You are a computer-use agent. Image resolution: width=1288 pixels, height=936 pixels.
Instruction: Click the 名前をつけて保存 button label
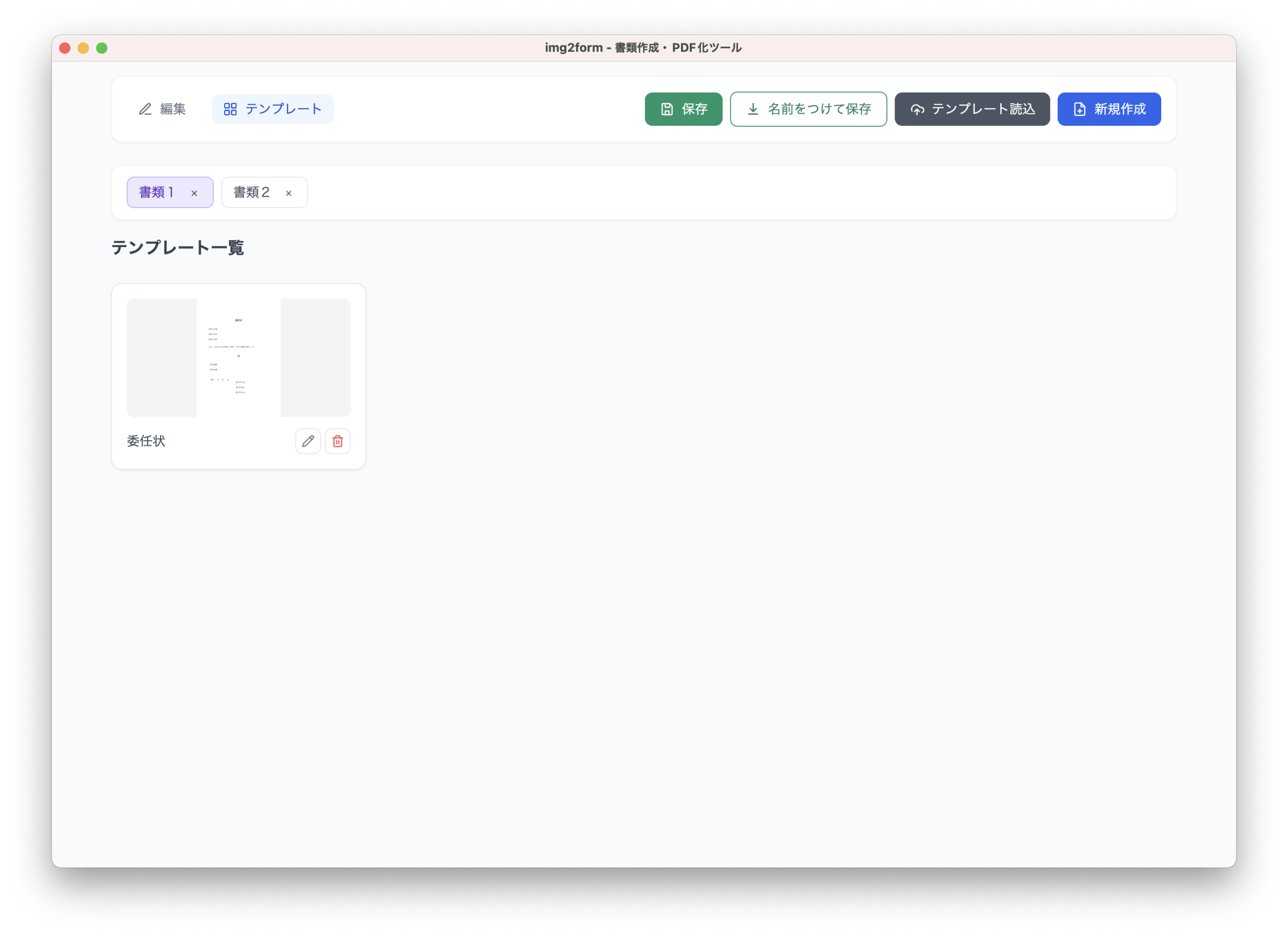pyautogui.click(x=819, y=109)
